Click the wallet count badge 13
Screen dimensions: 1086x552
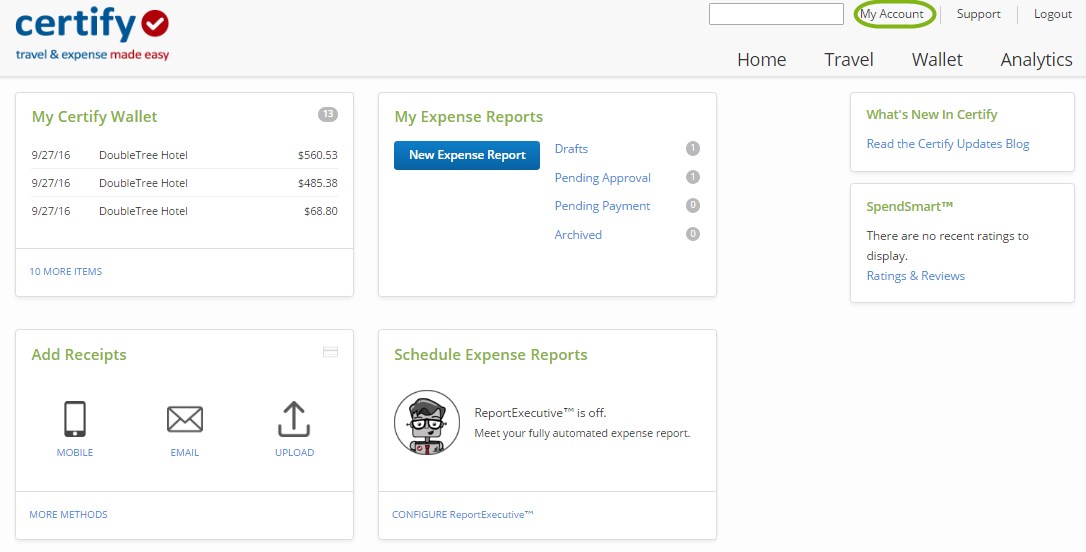pyautogui.click(x=328, y=114)
